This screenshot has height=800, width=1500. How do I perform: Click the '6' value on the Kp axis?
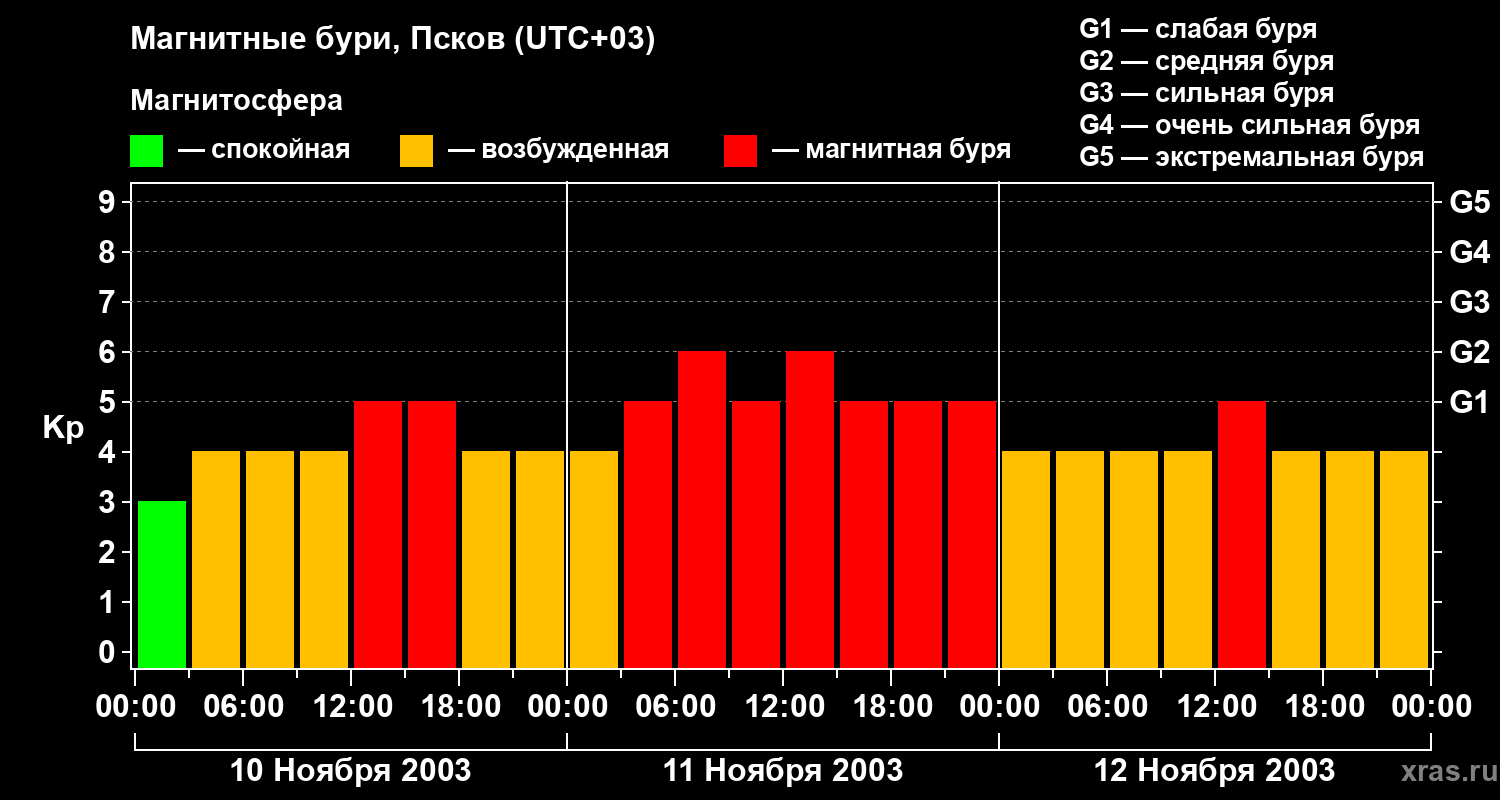pyautogui.click(x=109, y=352)
